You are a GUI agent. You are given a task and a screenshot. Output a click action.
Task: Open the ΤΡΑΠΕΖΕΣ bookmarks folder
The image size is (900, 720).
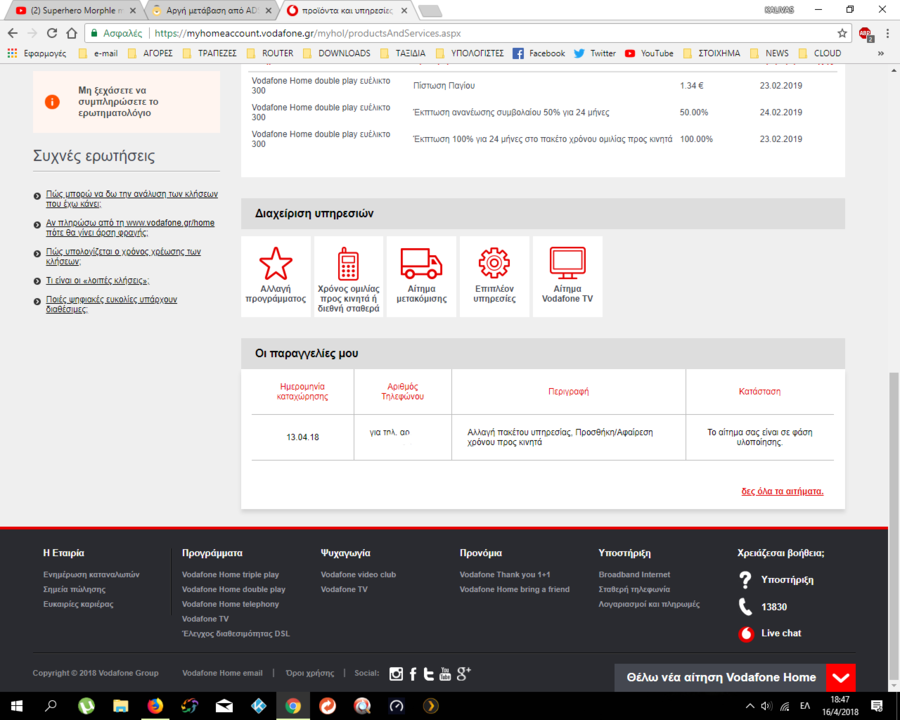click(x=210, y=53)
